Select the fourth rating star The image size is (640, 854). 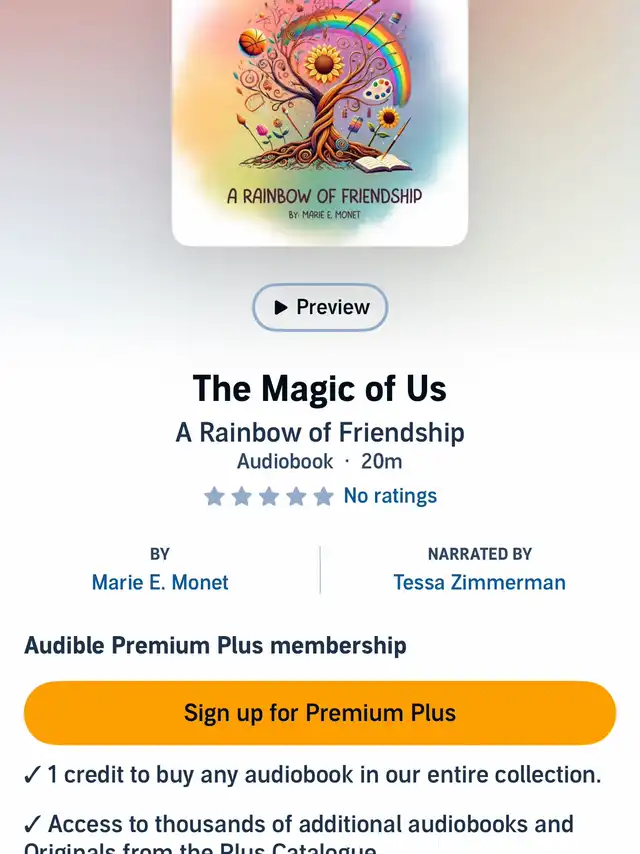296,496
